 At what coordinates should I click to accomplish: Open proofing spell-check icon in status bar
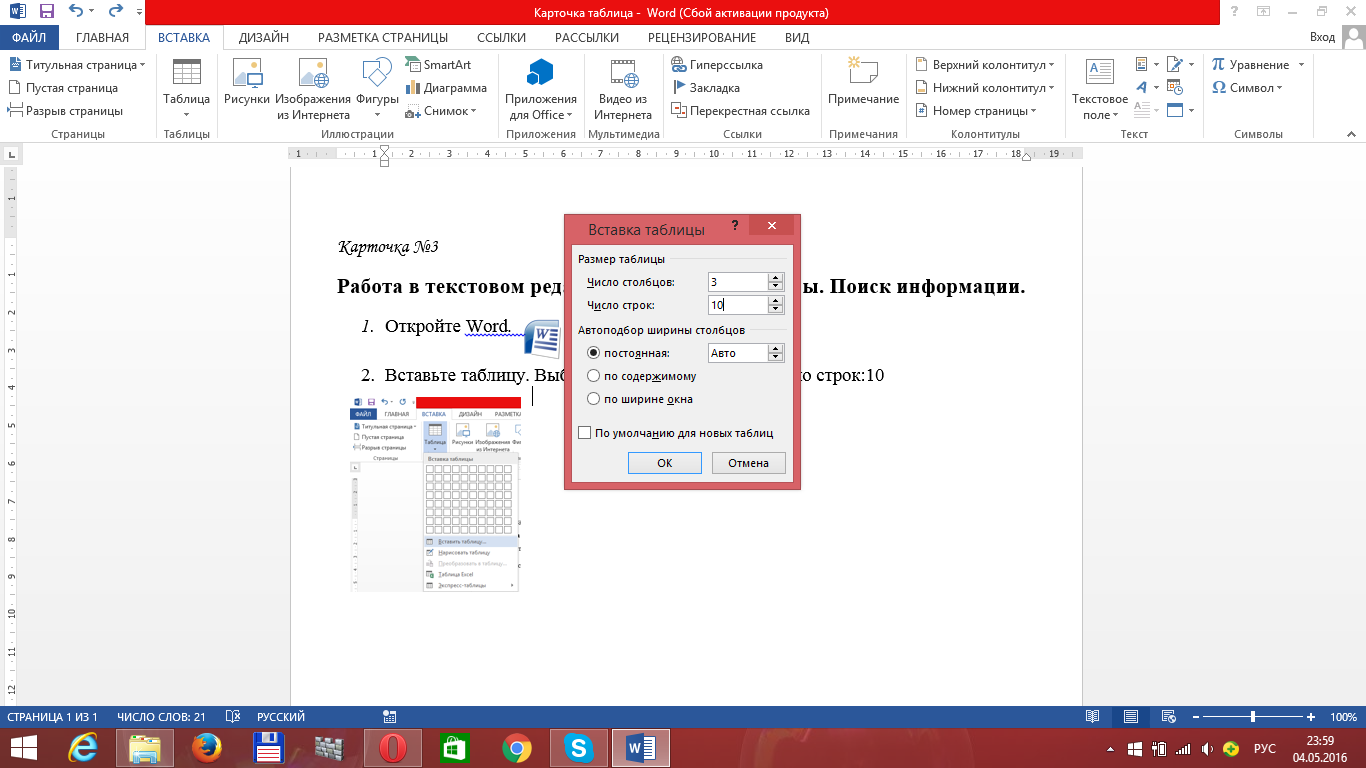coord(233,717)
